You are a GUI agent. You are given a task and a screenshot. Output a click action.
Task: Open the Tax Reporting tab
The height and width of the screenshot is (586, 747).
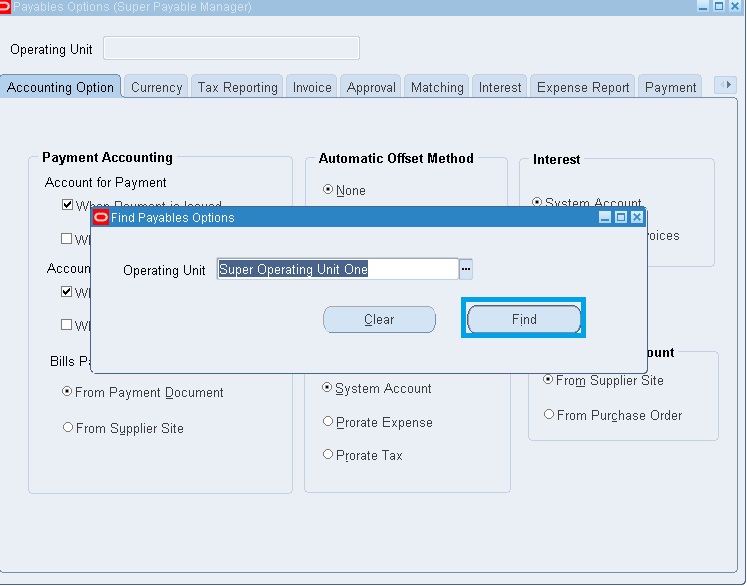(x=237, y=87)
